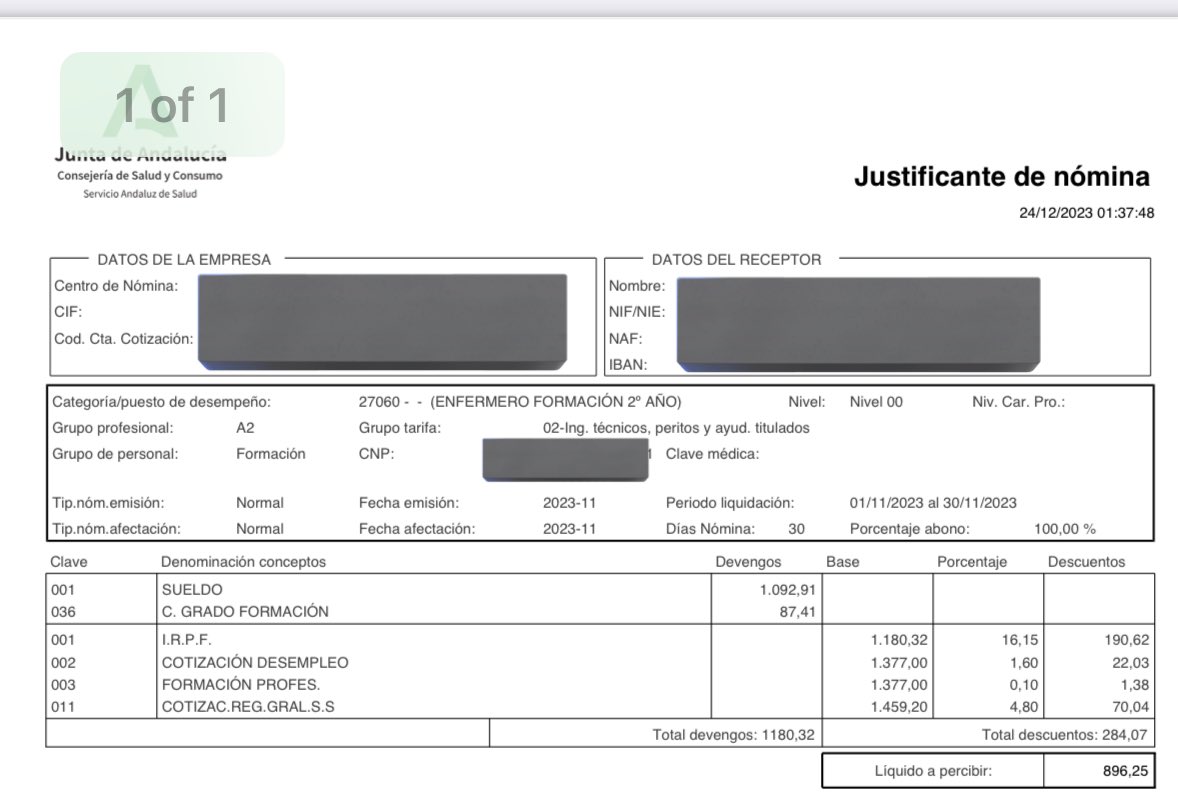The height and width of the screenshot is (798, 1178).
Task: Select the timestamp 24/12/2023 01:37:48
Action: click(x=1086, y=213)
